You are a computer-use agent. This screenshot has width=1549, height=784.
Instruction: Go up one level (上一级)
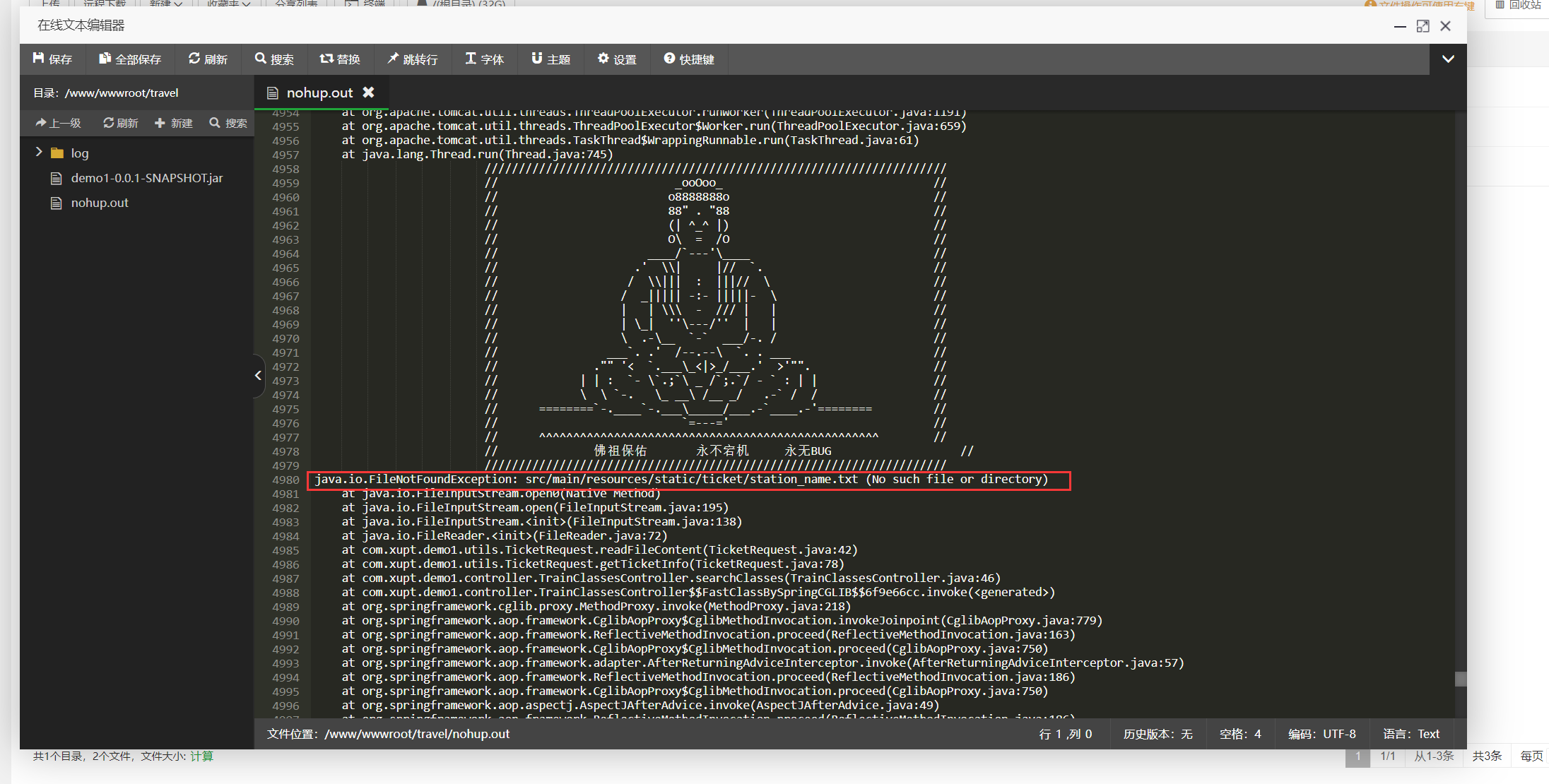click(59, 123)
